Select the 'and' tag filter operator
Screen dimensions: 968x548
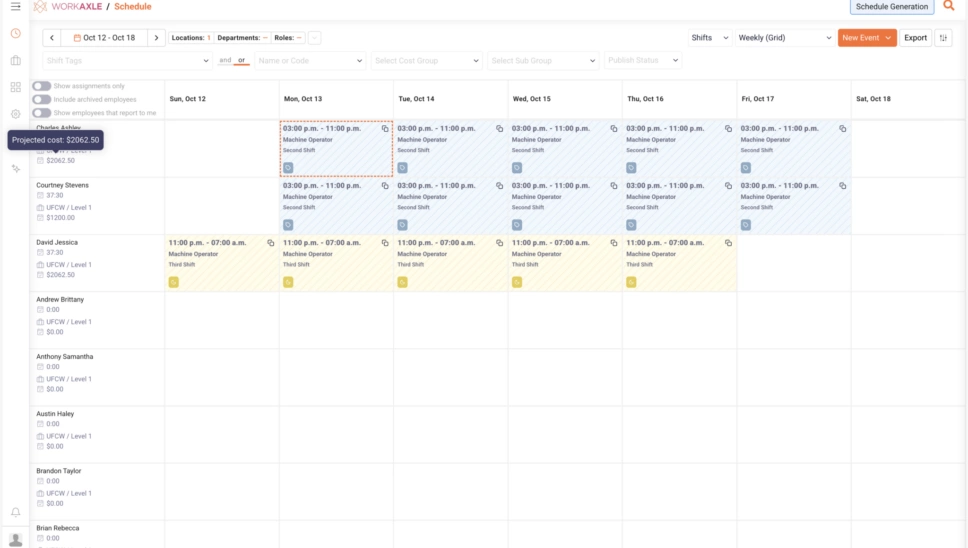[225, 60]
